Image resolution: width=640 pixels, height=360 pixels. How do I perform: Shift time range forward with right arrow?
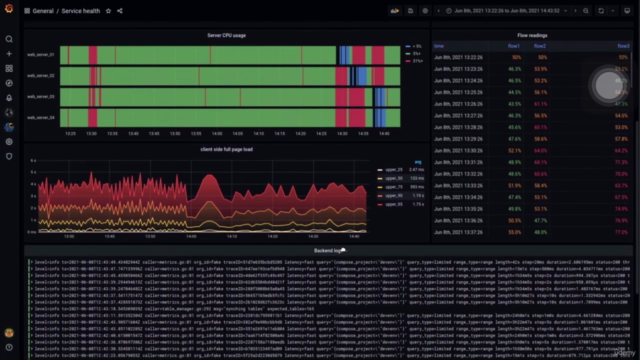click(576, 11)
